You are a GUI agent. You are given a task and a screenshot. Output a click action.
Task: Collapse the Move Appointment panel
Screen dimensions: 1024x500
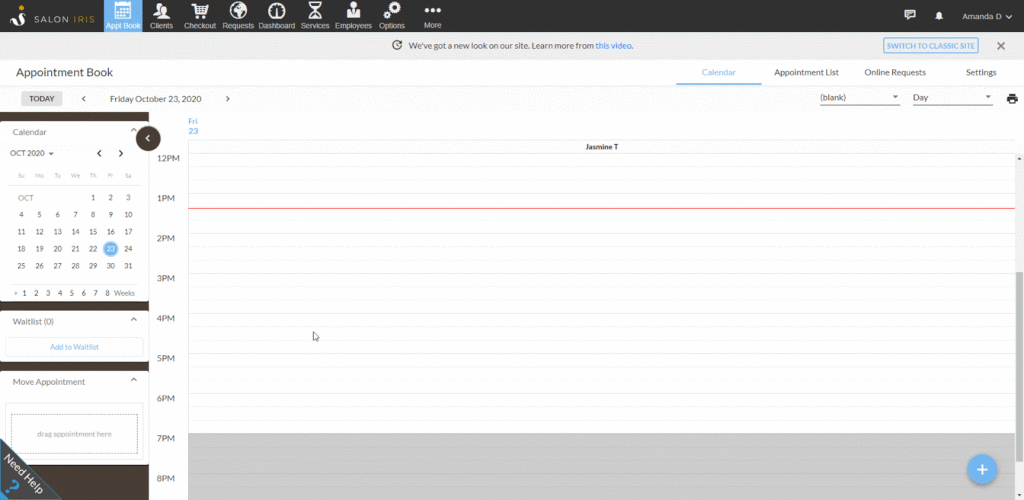point(134,381)
